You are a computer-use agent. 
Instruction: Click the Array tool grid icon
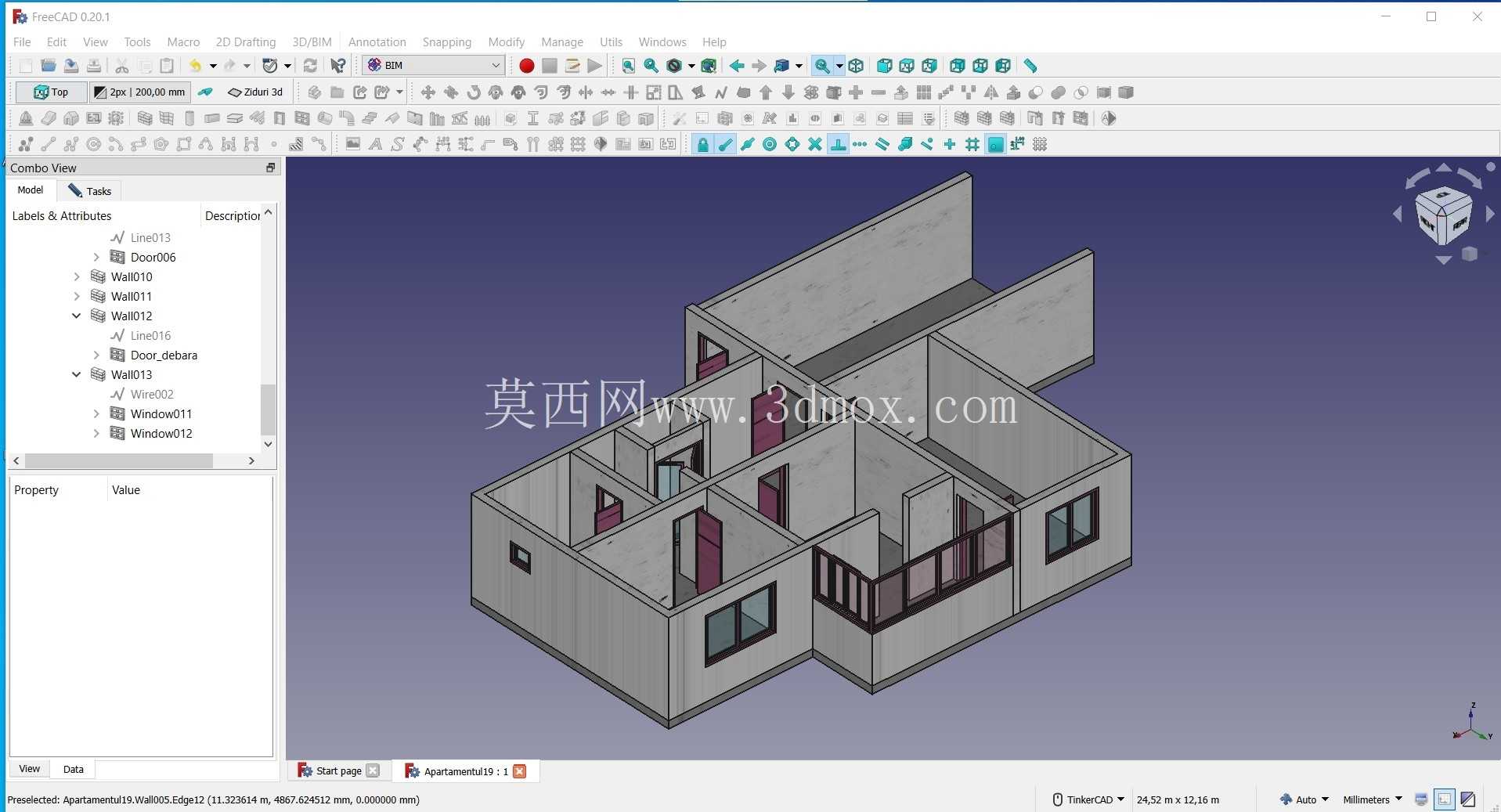pos(924,92)
